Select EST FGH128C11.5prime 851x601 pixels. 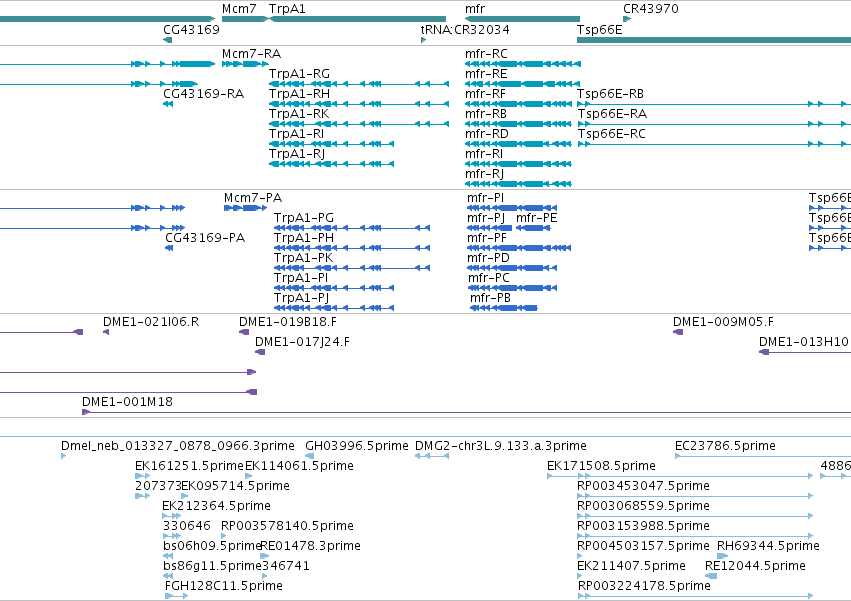pyautogui.click(x=176, y=596)
